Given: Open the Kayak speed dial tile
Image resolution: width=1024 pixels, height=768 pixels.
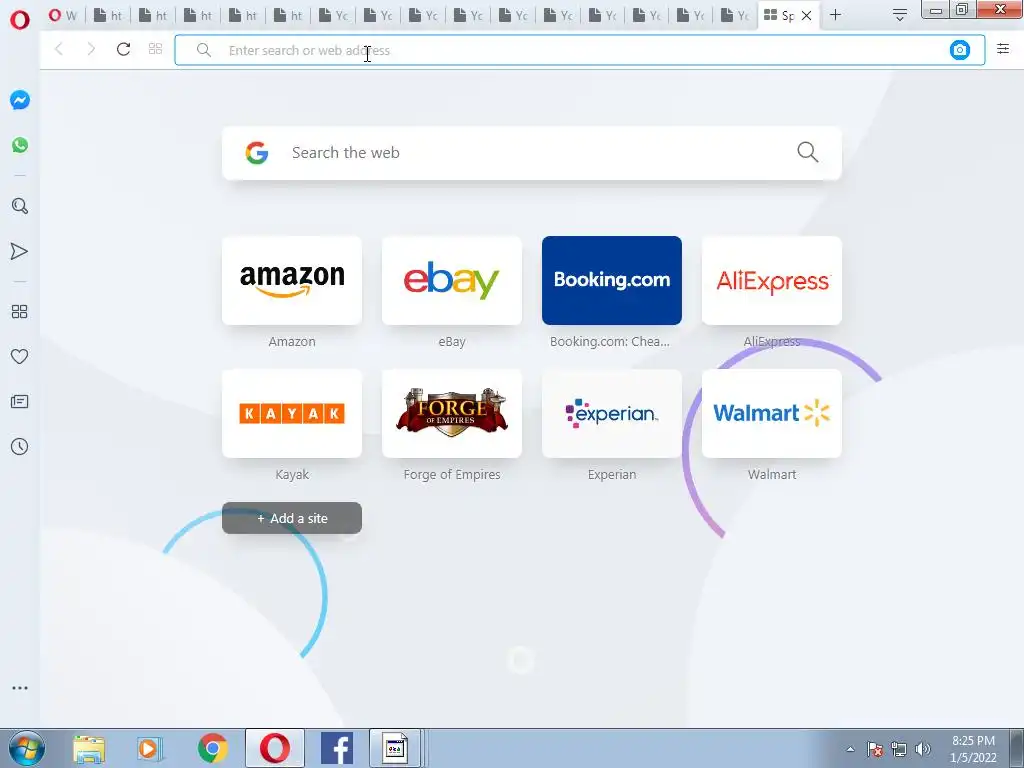Looking at the screenshot, I should click(x=292, y=413).
